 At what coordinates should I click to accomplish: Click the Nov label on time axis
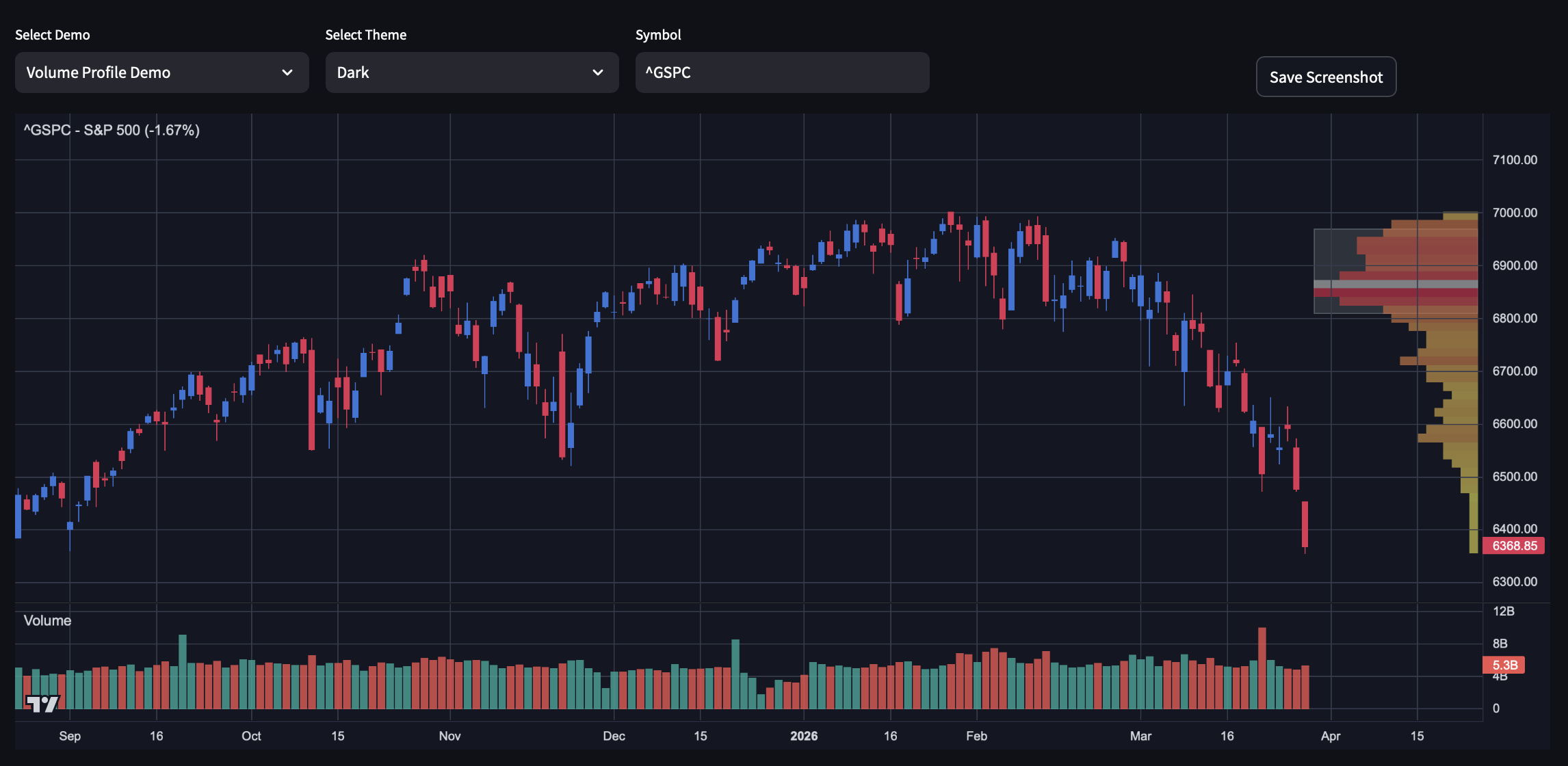point(449,736)
